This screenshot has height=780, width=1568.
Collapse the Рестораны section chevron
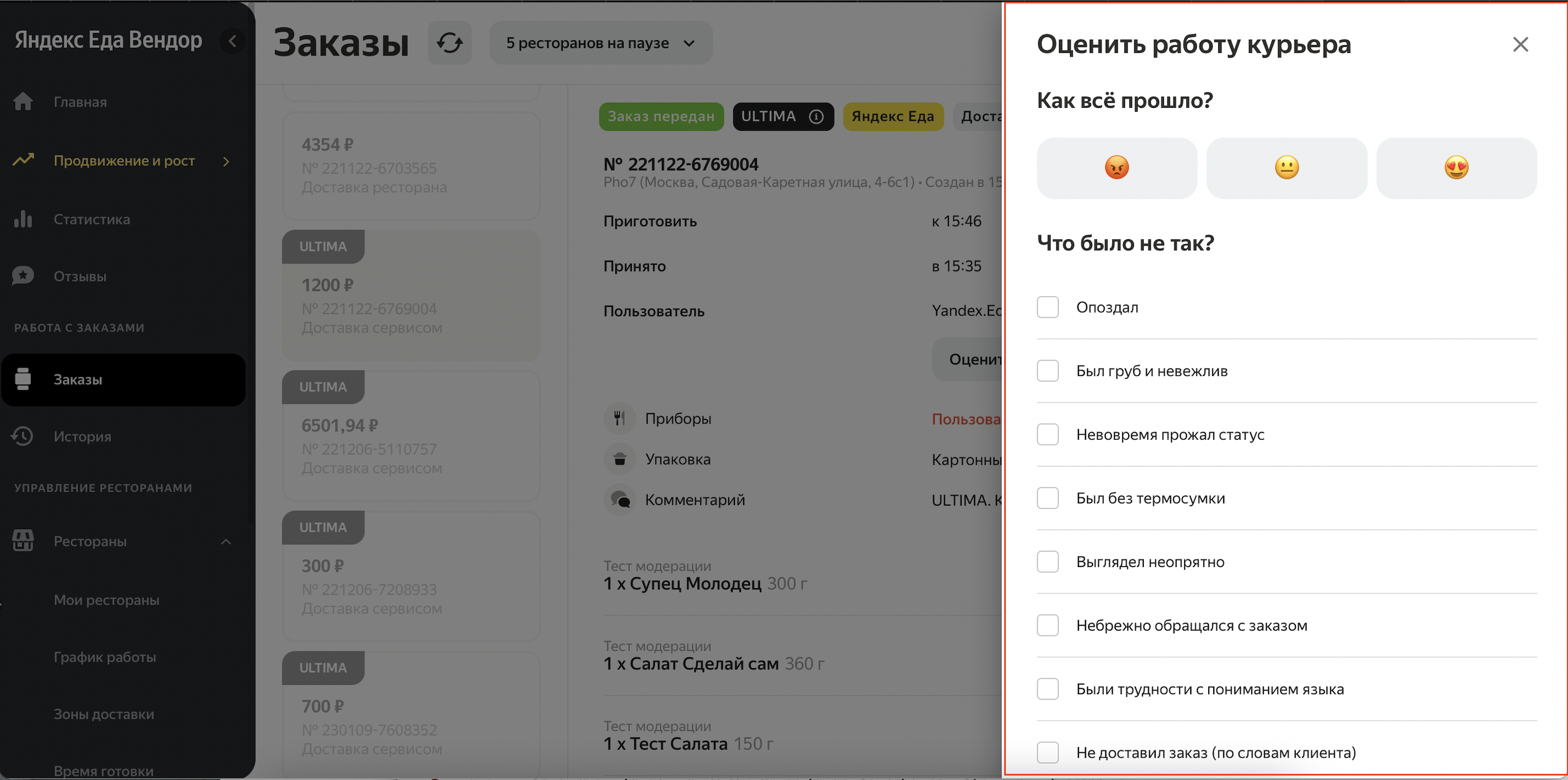[226, 541]
